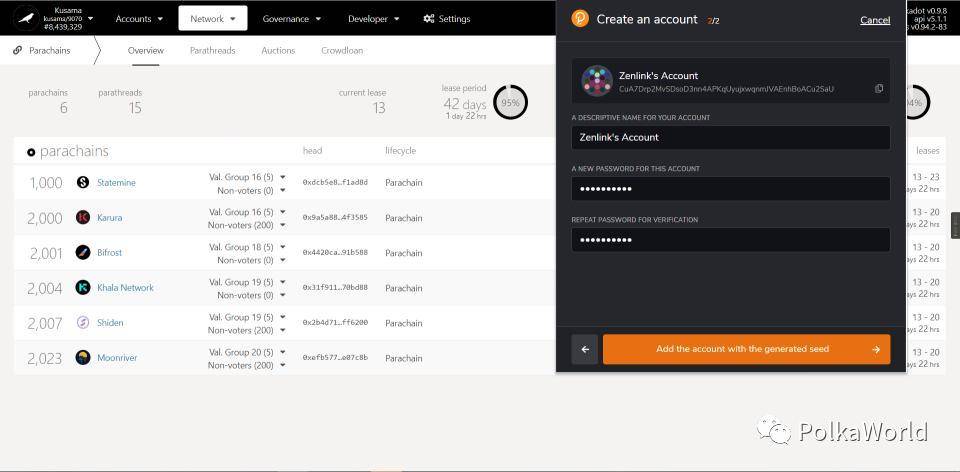Open the Settings menu item
Image resolution: width=960 pixels, height=472 pixels.
click(x=446, y=18)
